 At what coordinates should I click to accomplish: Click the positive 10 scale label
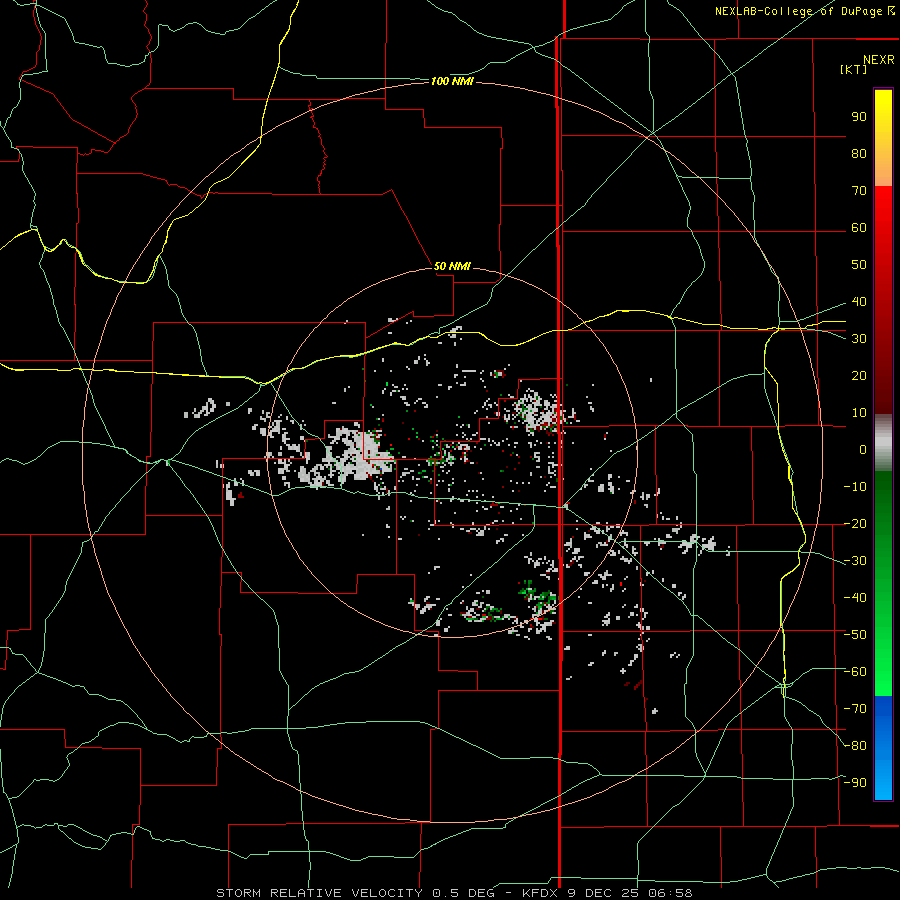coord(859,413)
